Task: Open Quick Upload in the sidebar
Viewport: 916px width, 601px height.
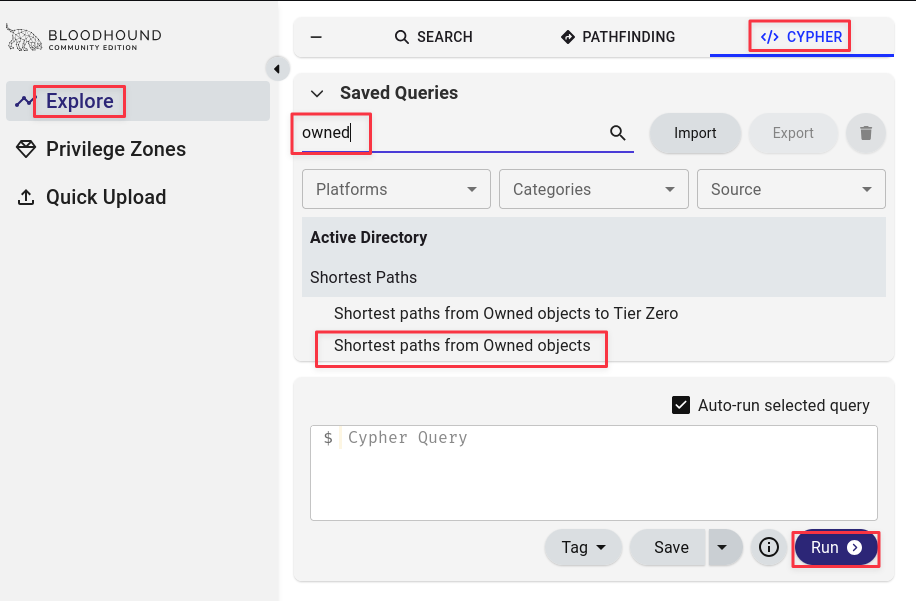Action: pyautogui.click(x=91, y=197)
